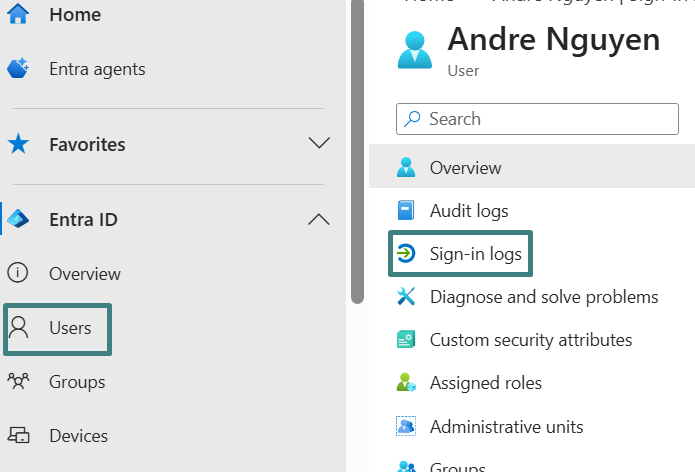This screenshot has width=695, height=472.
Task: Expand the Favorites section chevron
Action: [319, 143]
